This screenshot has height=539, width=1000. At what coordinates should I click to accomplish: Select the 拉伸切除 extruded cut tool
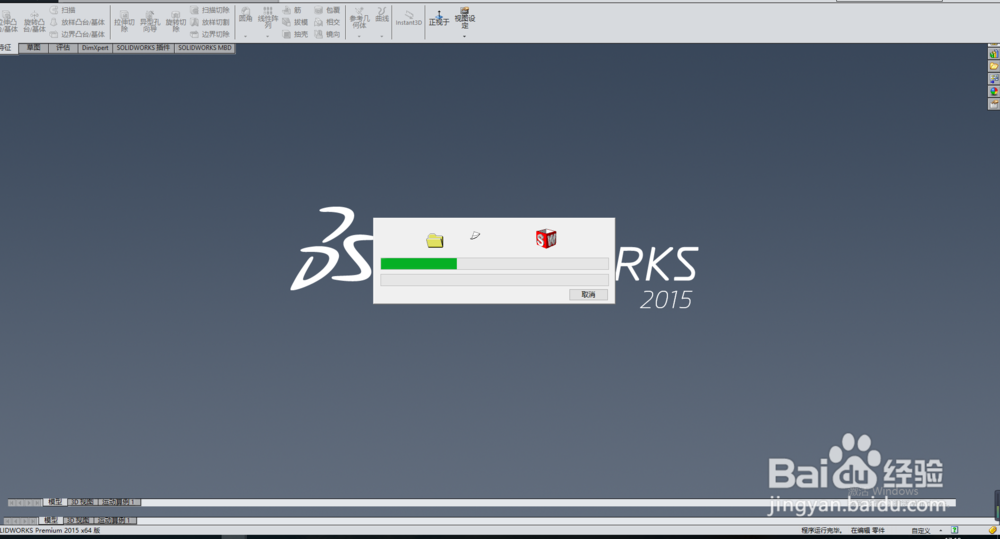pos(124,21)
